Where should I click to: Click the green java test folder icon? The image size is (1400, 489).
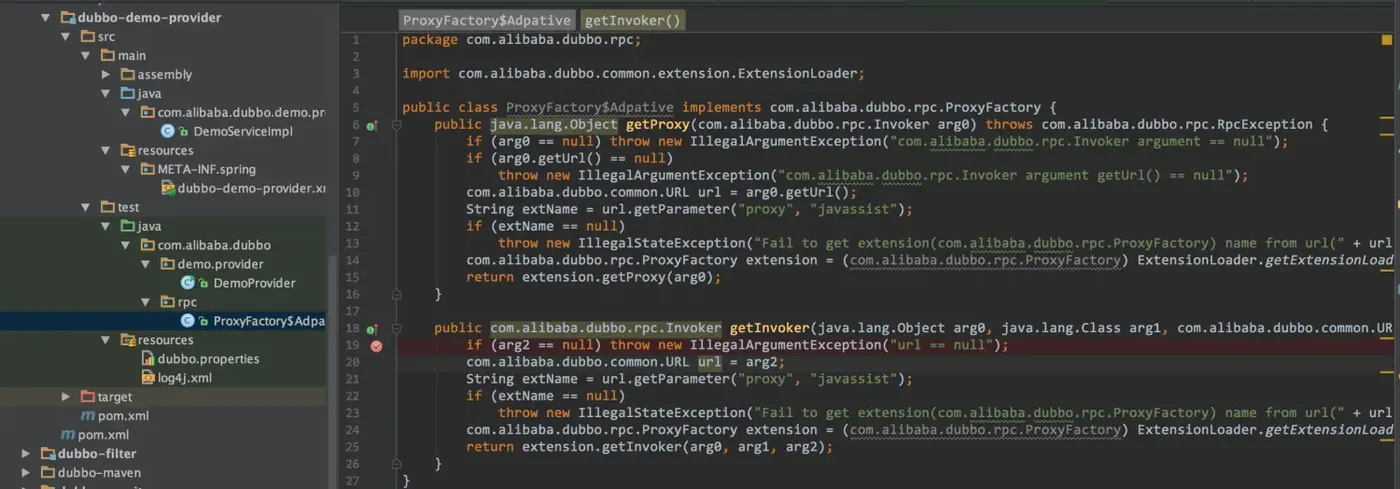128,227
